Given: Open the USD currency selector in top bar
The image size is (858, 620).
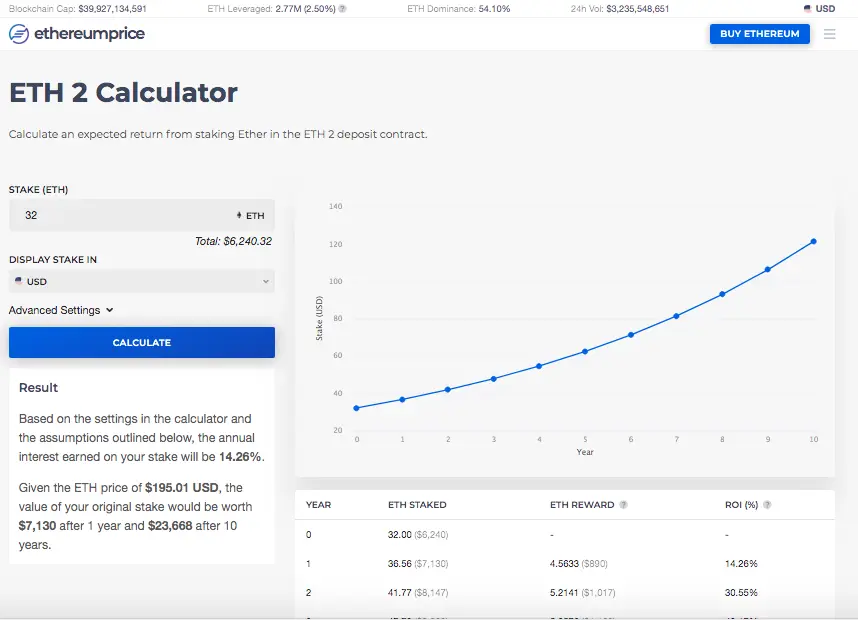Looking at the screenshot, I should click(819, 9).
